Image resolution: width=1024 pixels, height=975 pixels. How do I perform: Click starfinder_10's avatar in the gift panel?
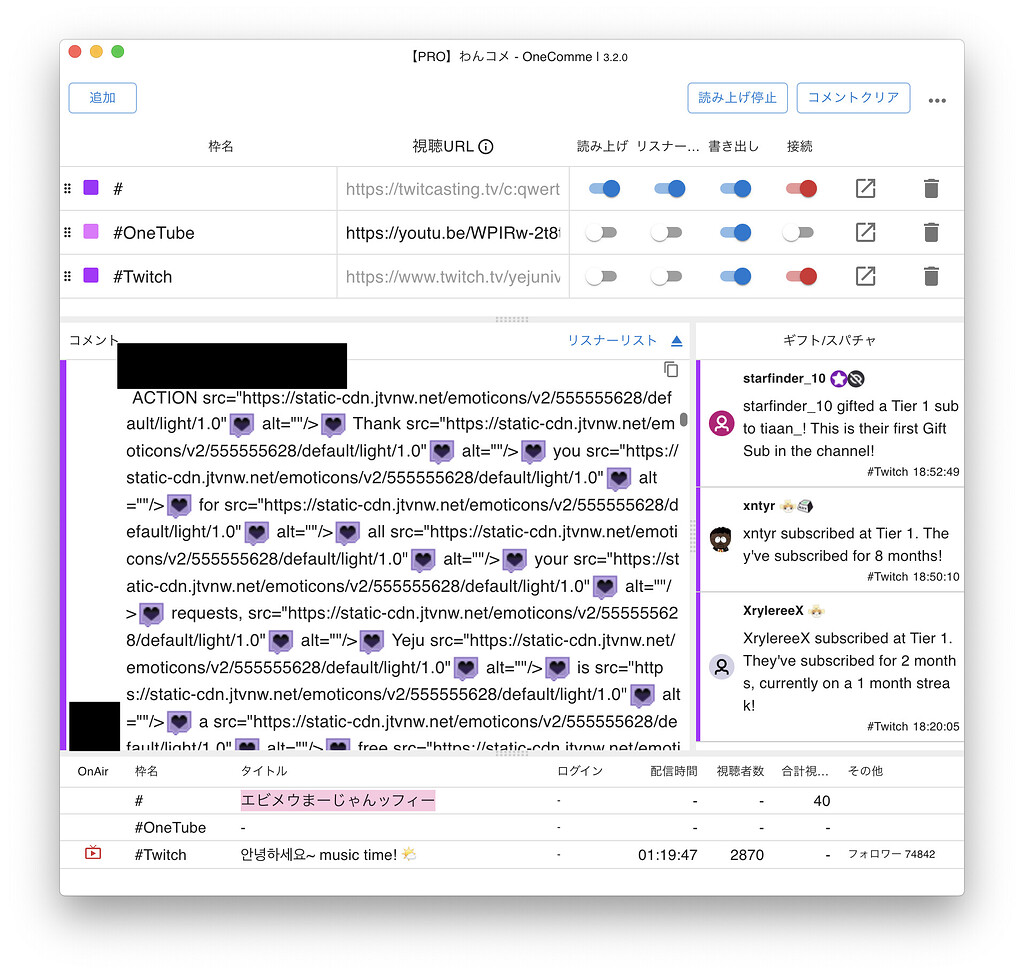click(x=721, y=423)
